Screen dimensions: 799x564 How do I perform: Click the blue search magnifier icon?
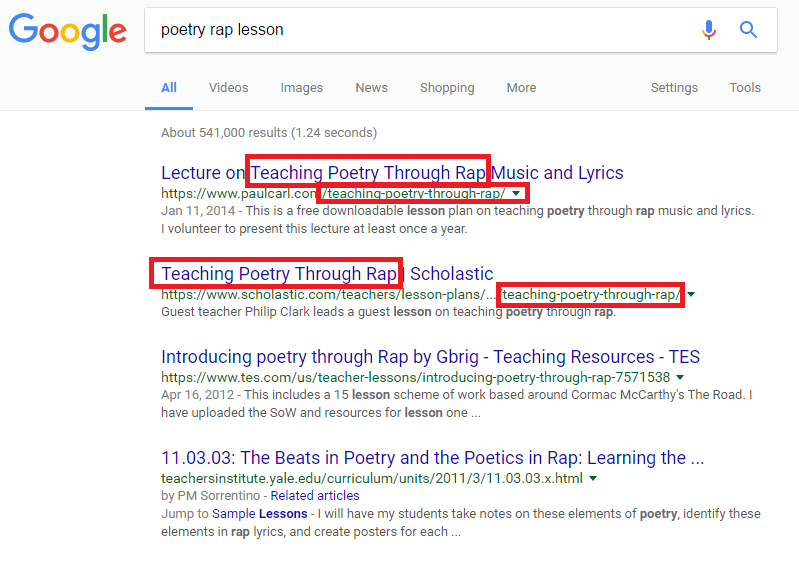click(748, 30)
